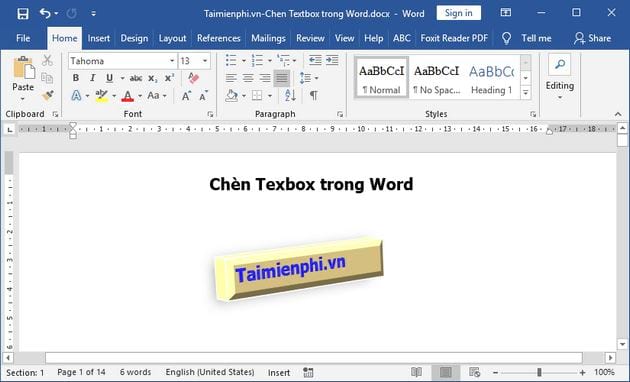630x382 pixels.
Task: Apply numbered list
Action: pos(257,61)
